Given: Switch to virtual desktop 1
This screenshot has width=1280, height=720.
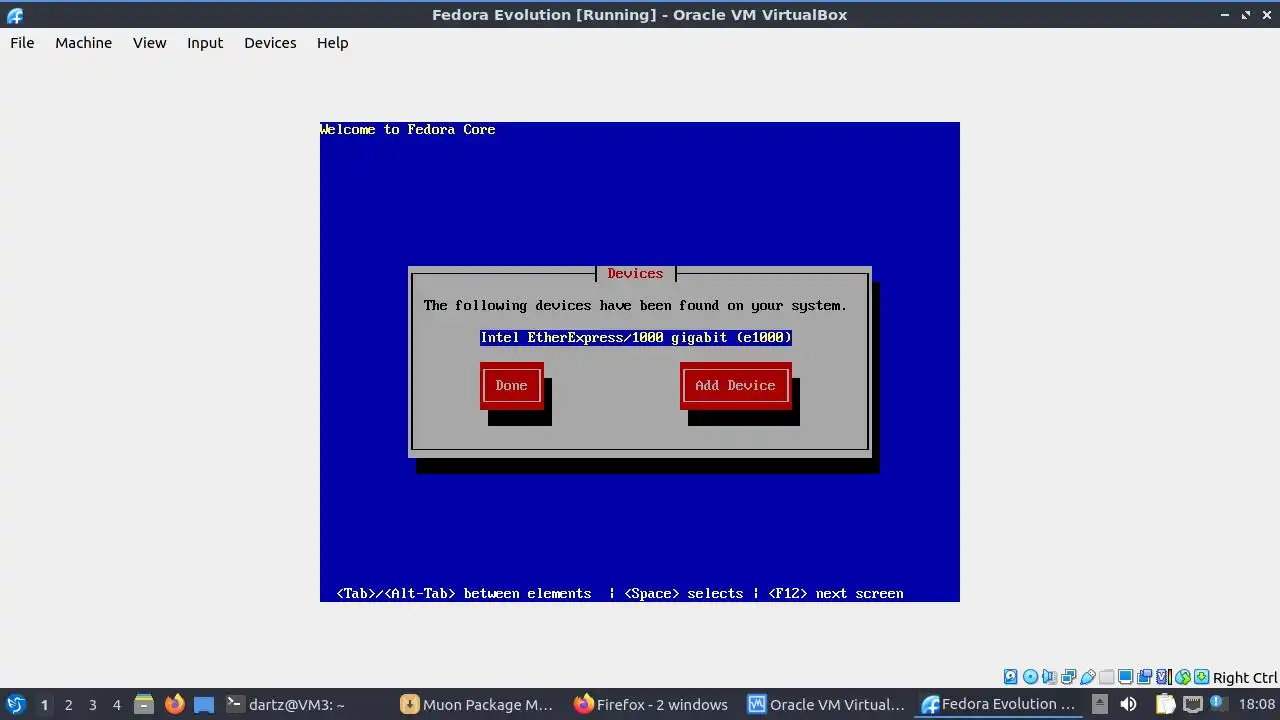Looking at the screenshot, I should [x=44, y=704].
